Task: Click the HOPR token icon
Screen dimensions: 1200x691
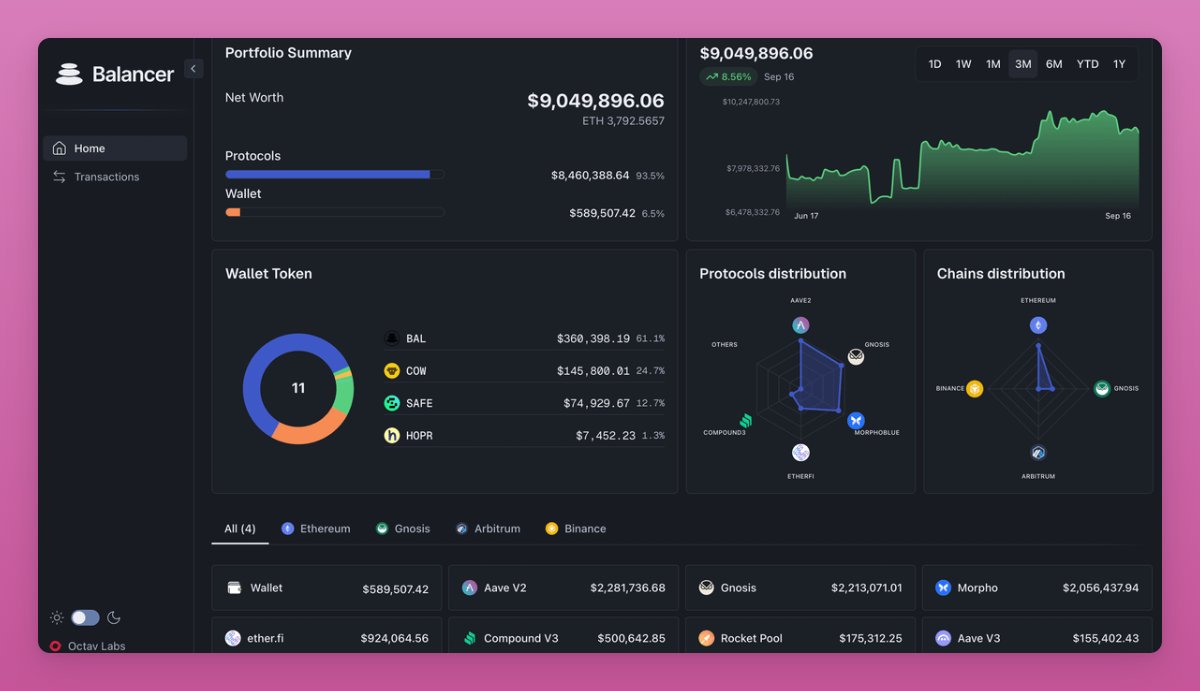Action: pos(392,435)
